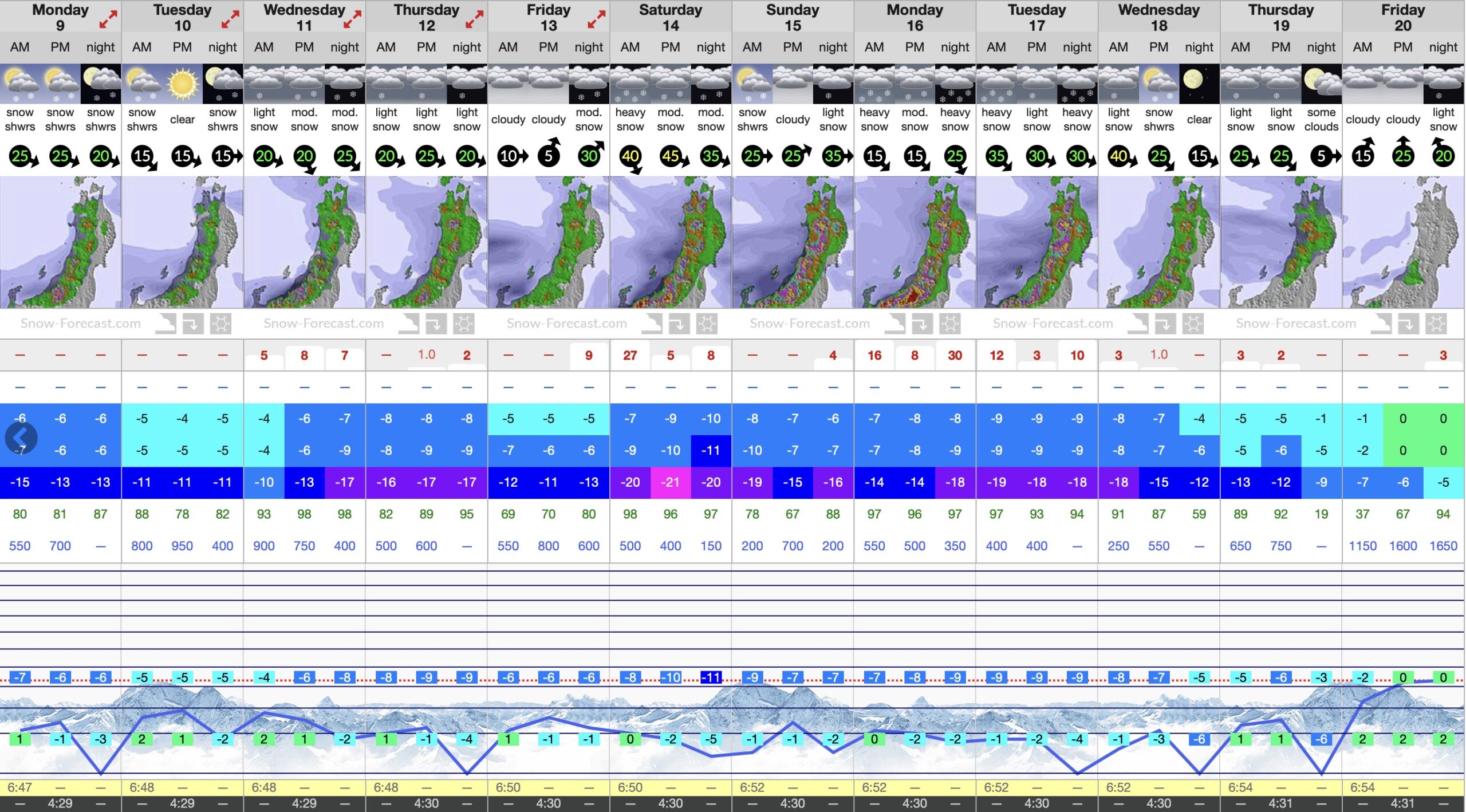Image resolution: width=1466 pixels, height=812 pixels.
Task: Click the 1650 freezing level value
Action: (x=1443, y=546)
